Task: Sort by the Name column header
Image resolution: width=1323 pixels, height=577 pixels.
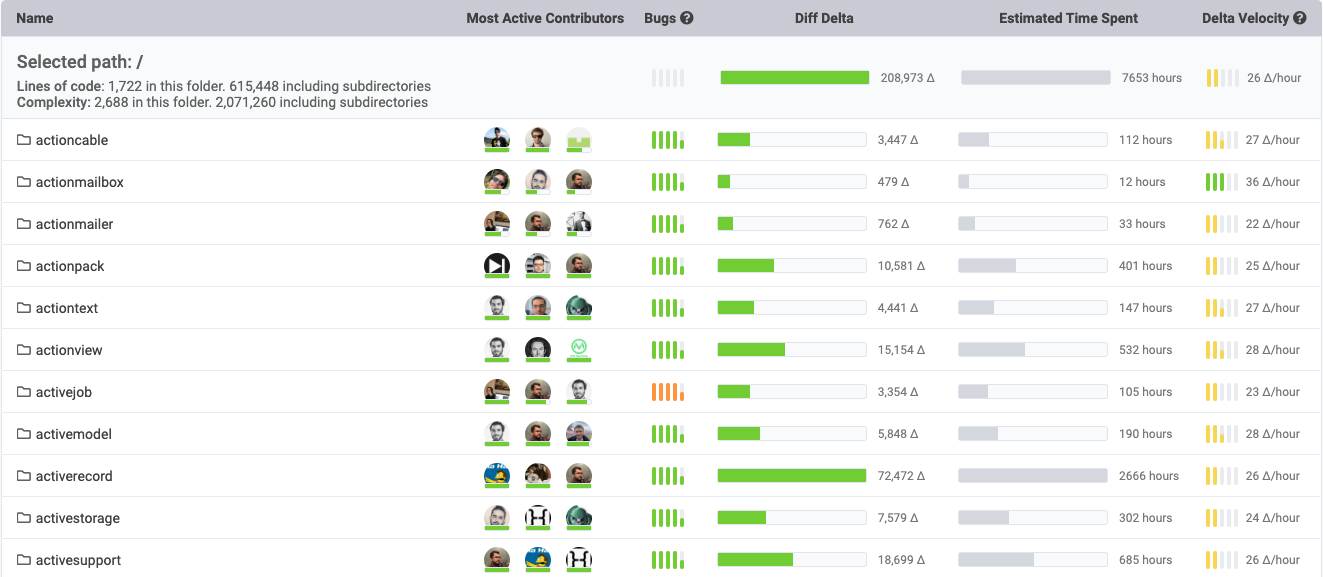Action: pyautogui.click(x=35, y=18)
